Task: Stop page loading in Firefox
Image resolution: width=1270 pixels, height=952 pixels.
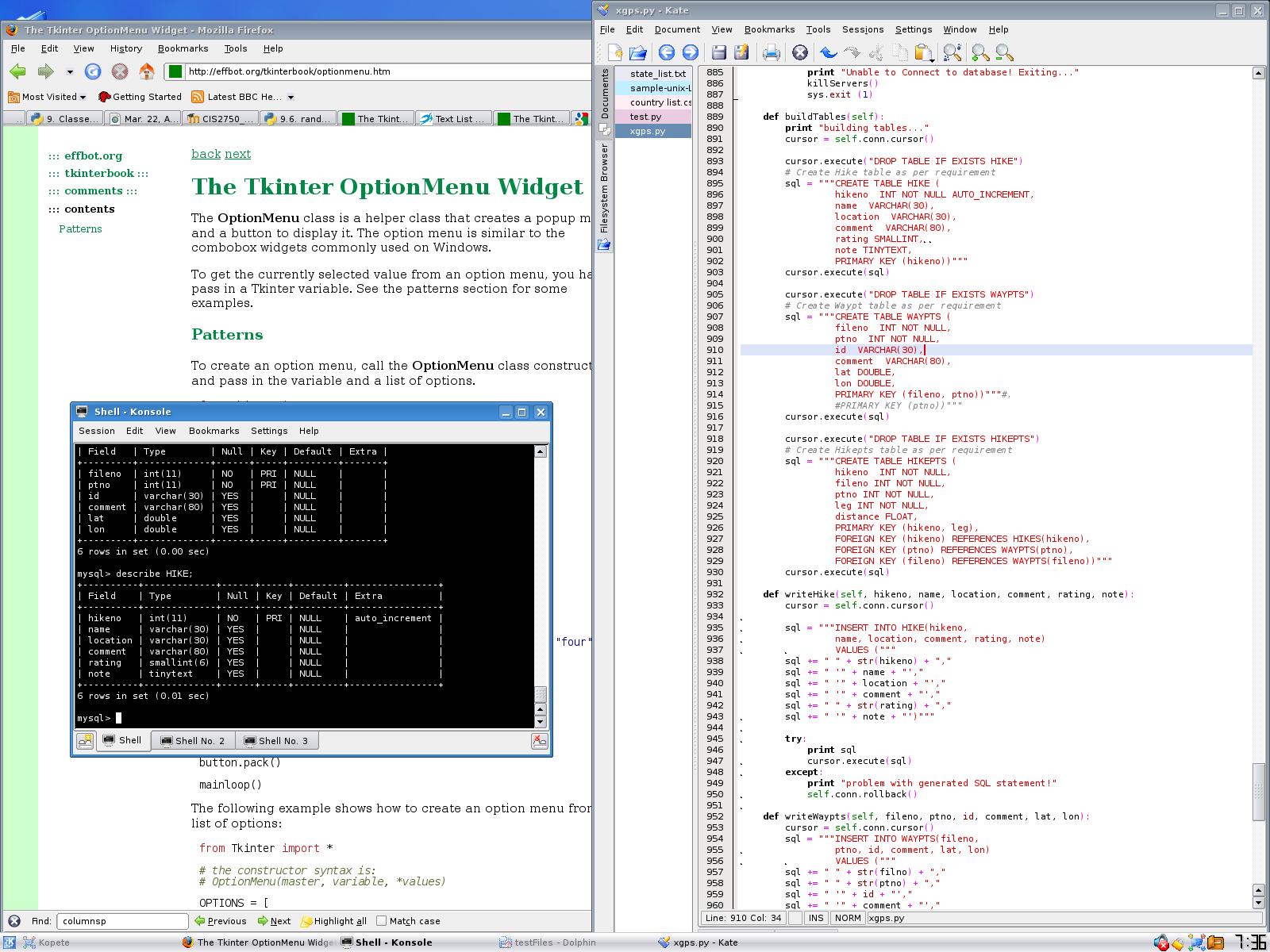Action: (120, 71)
